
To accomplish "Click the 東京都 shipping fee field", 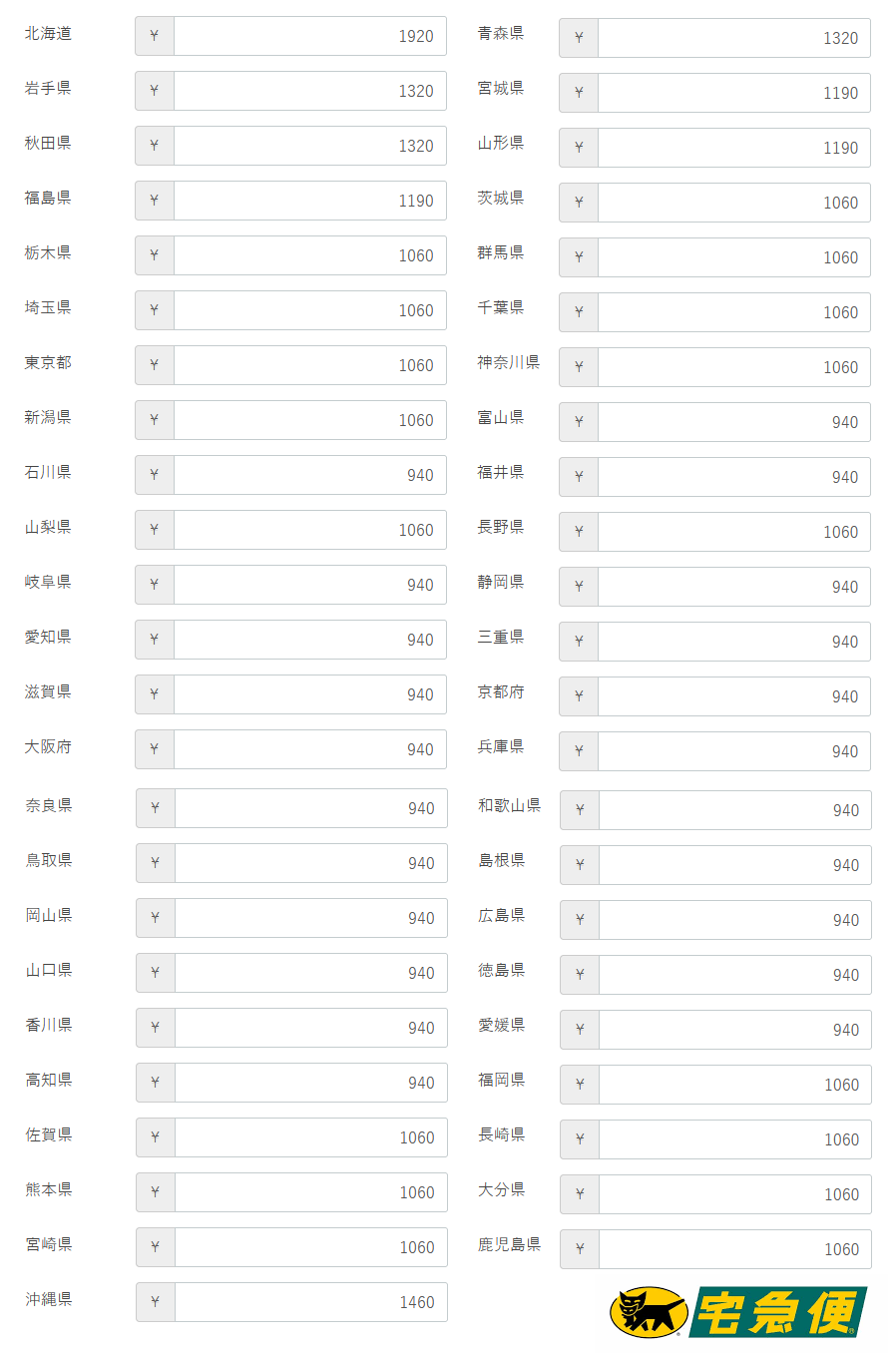I will [309, 365].
